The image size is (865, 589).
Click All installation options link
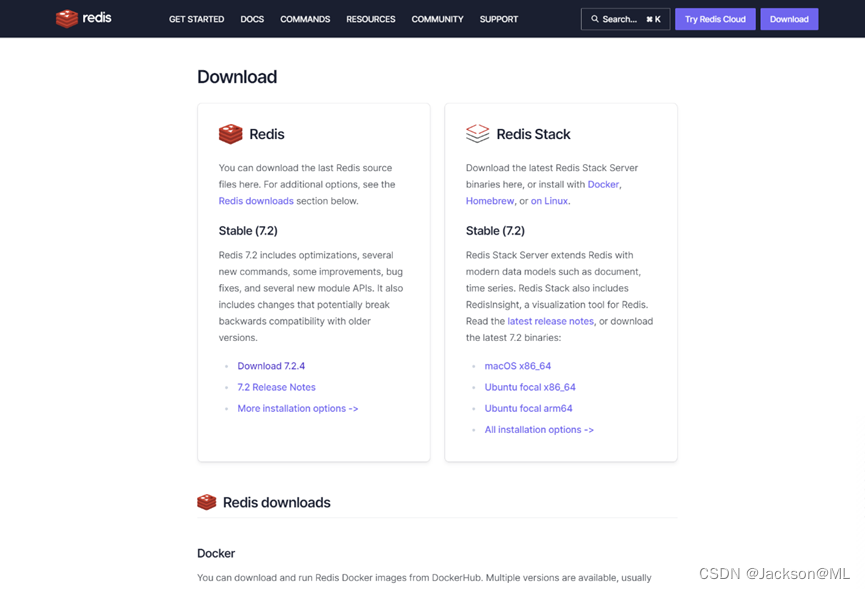pyautogui.click(x=539, y=430)
